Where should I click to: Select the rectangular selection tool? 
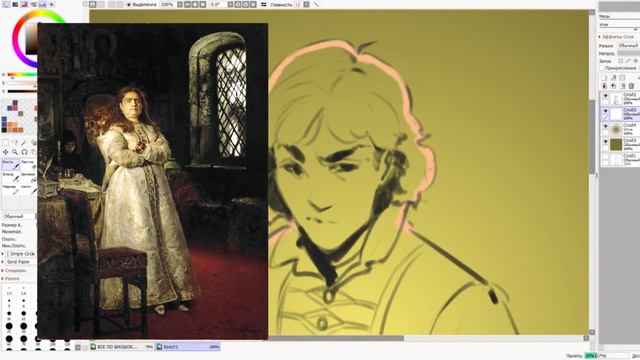tap(6, 142)
